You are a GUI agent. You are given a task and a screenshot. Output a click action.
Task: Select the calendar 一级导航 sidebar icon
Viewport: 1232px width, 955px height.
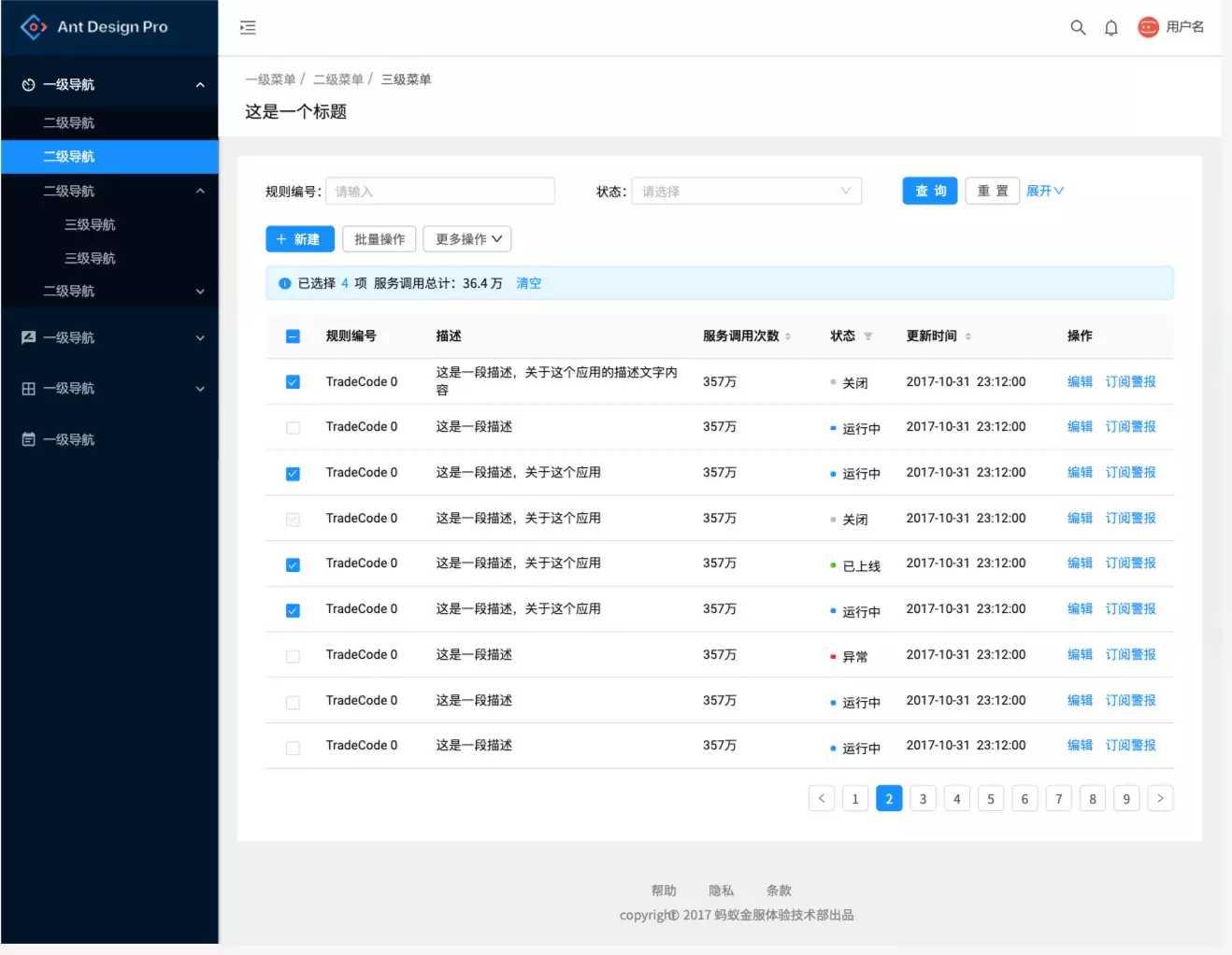click(x=29, y=439)
